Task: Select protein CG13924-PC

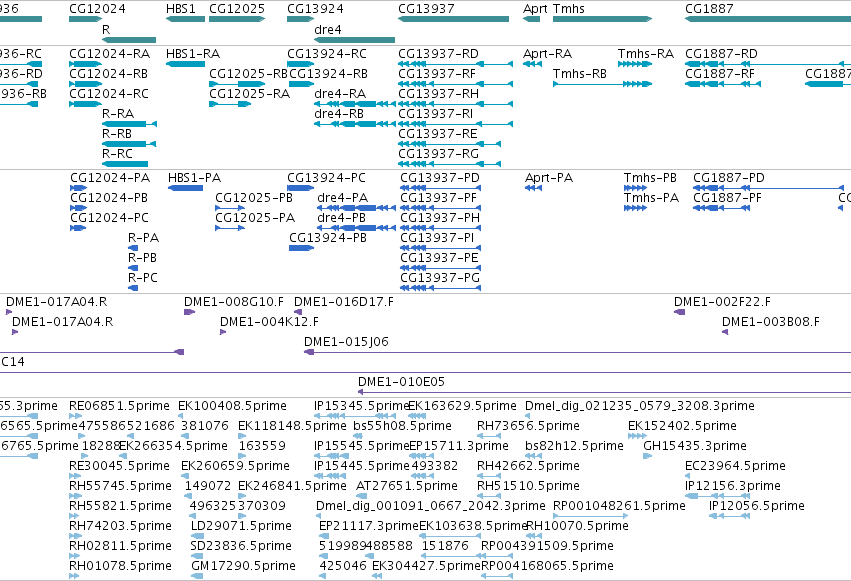Action: [x=301, y=188]
